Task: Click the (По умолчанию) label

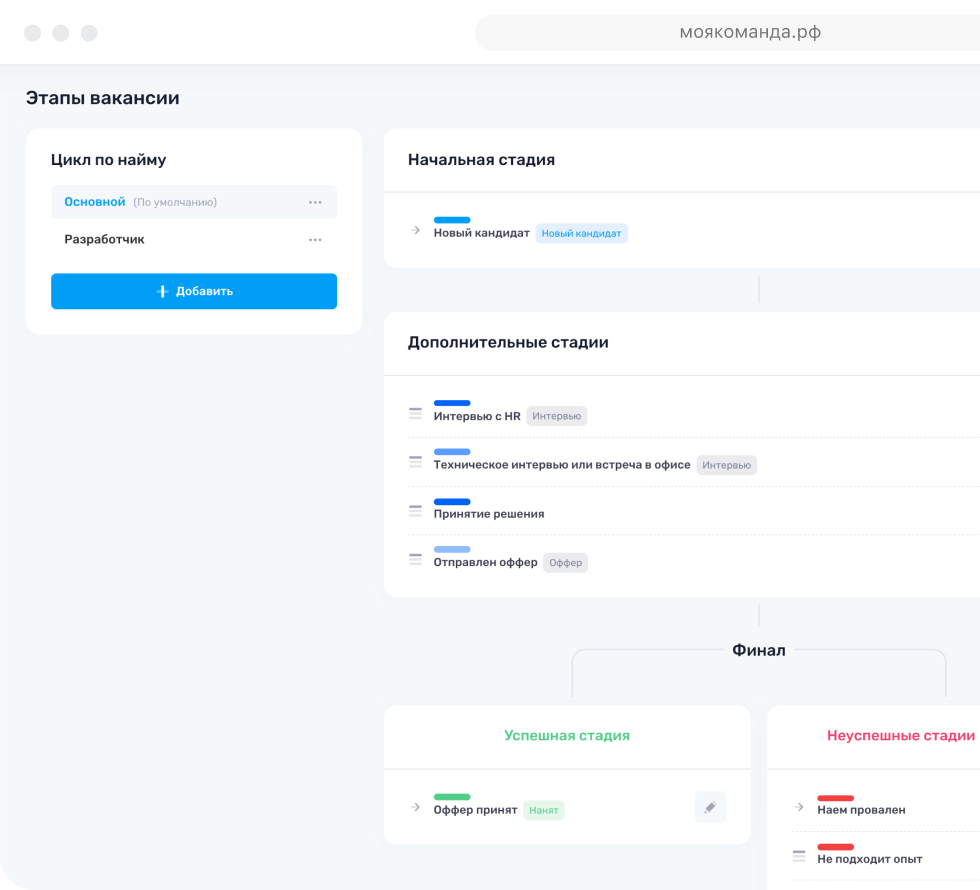Action: [x=175, y=202]
